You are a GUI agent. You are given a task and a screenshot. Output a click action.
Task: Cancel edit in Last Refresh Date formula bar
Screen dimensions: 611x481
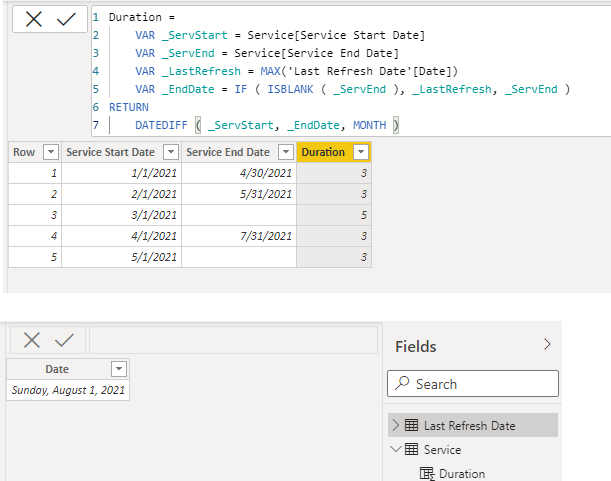[x=32, y=340]
